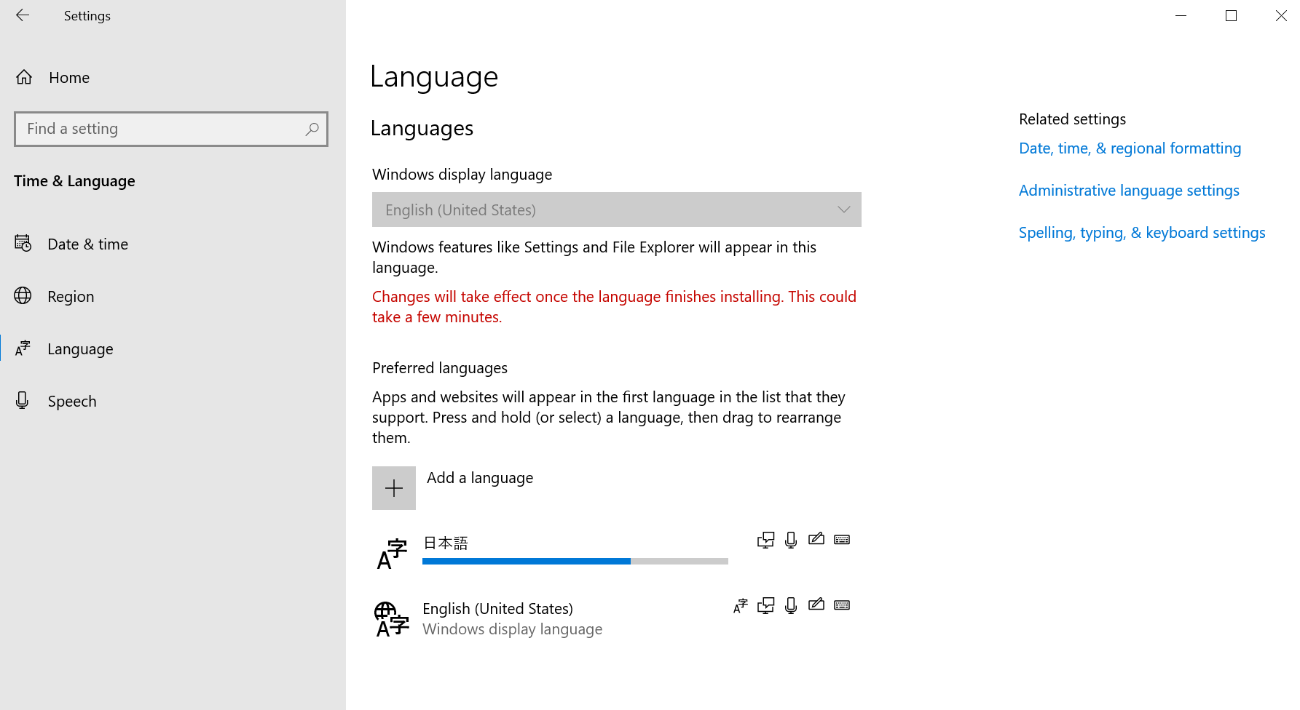Click the Time & Language section heading
The height and width of the screenshot is (710, 1300).
pyautogui.click(x=74, y=181)
